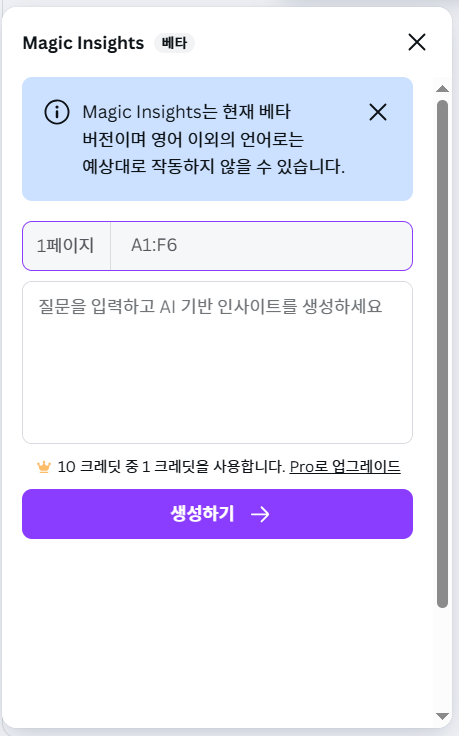Click the gray vertical scrollbar thumb

(442, 354)
